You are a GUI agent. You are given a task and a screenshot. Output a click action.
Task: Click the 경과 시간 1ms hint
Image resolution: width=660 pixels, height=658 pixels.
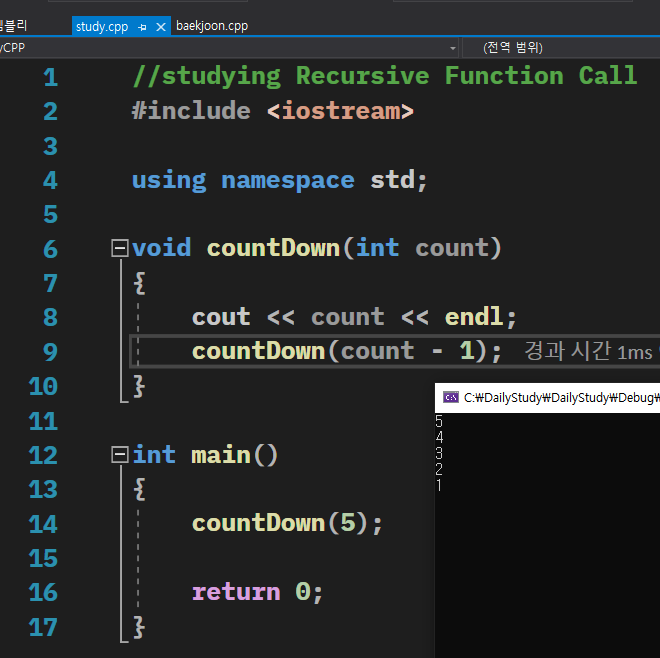[588, 351]
